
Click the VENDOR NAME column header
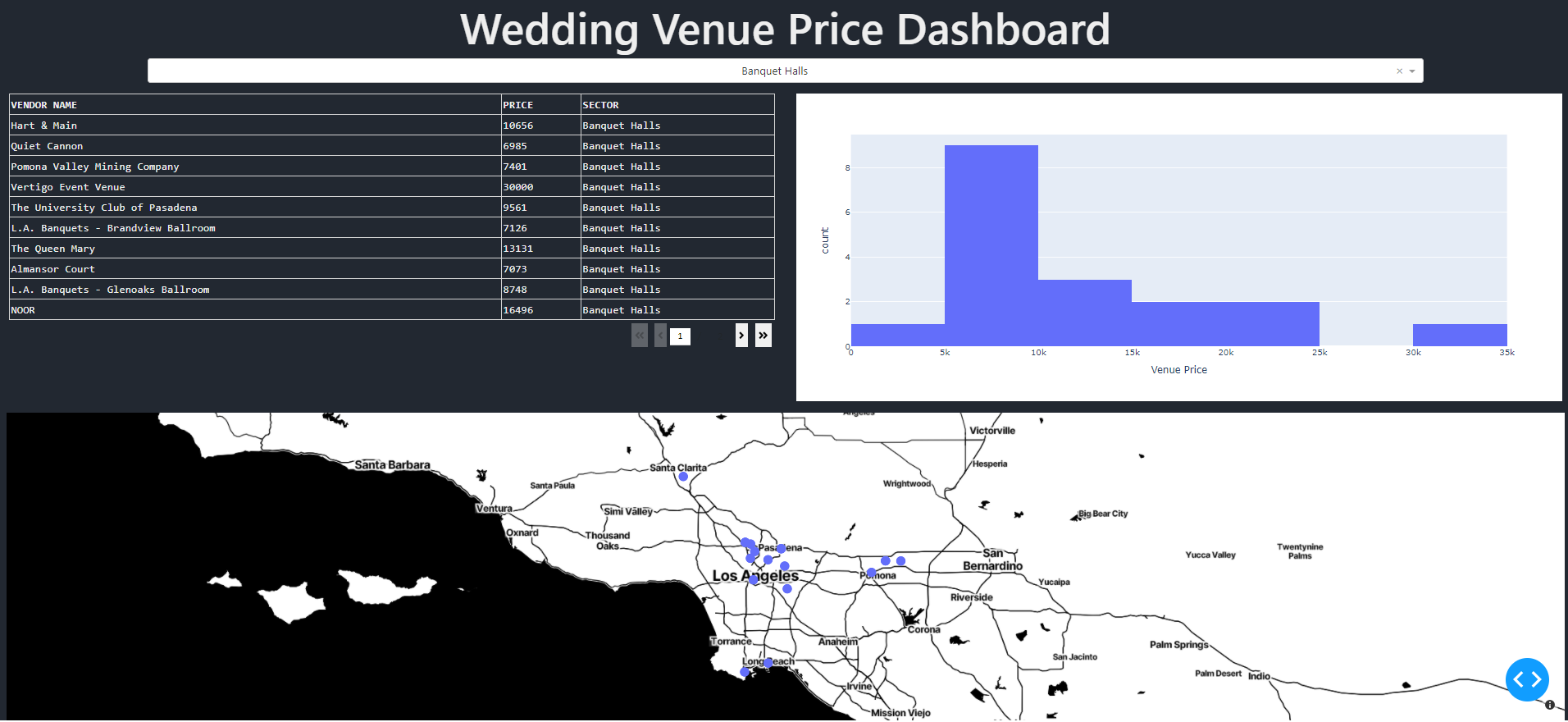coord(255,105)
